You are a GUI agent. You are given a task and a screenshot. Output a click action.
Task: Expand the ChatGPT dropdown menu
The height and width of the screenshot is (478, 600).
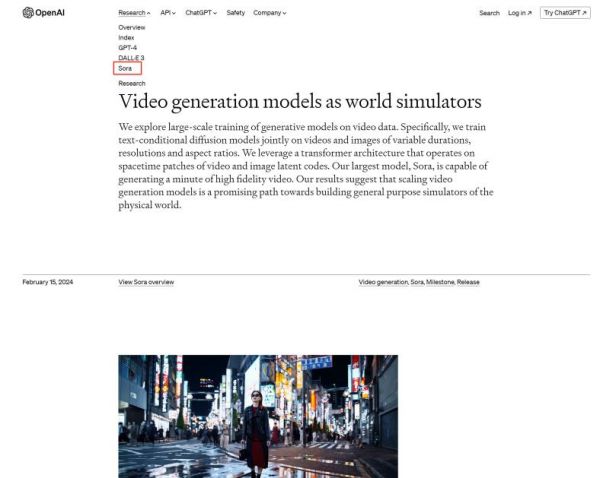point(201,13)
